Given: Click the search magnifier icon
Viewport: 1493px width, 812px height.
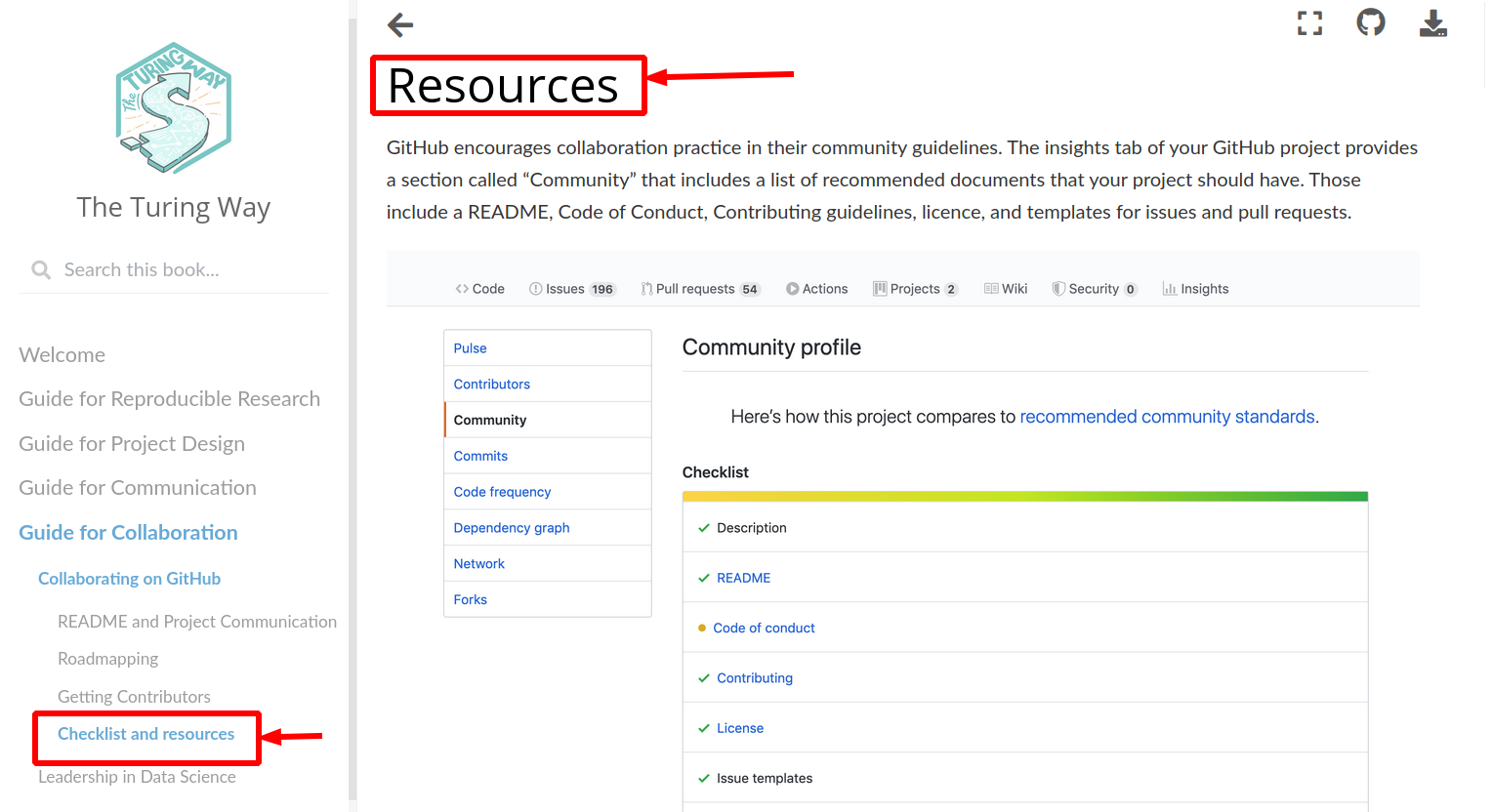Looking at the screenshot, I should (41, 269).
